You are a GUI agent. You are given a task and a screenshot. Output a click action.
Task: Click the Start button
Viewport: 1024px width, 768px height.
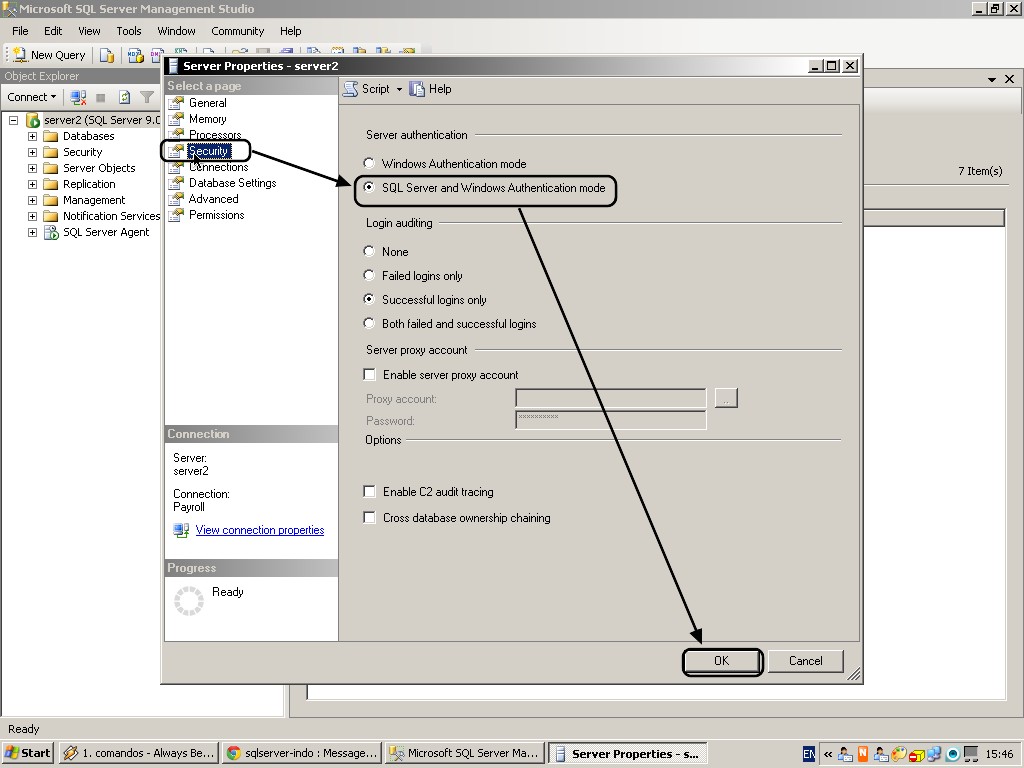[x=28, y=754]
